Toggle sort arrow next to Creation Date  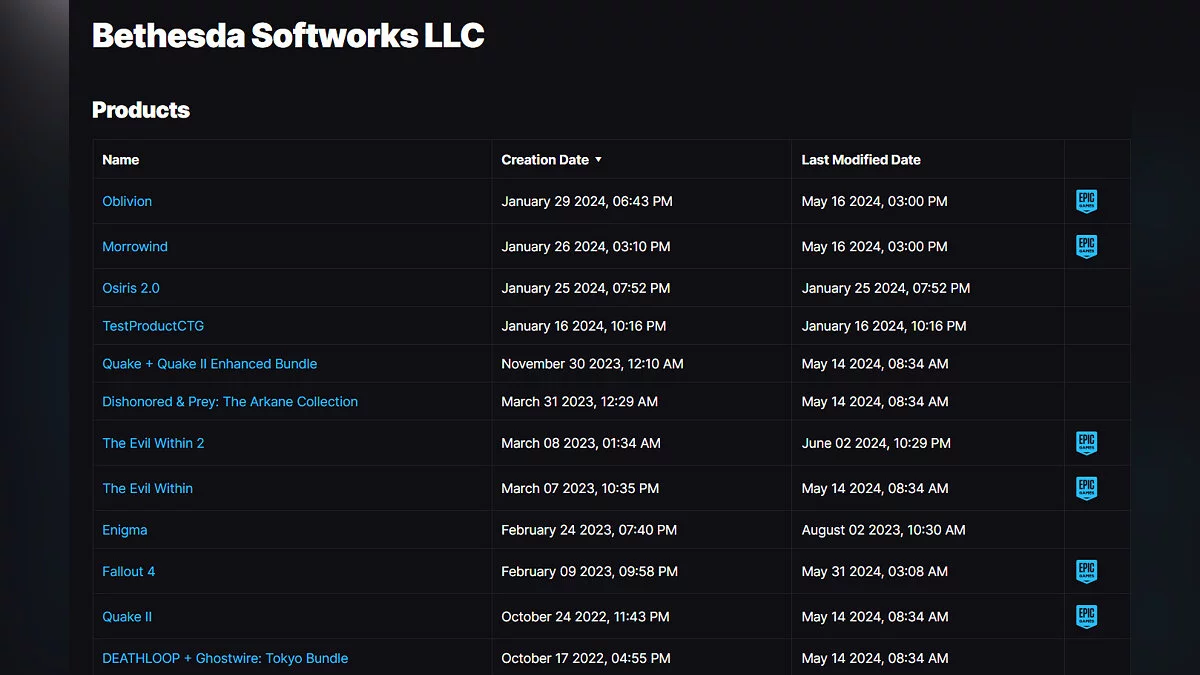click(598, 160)
